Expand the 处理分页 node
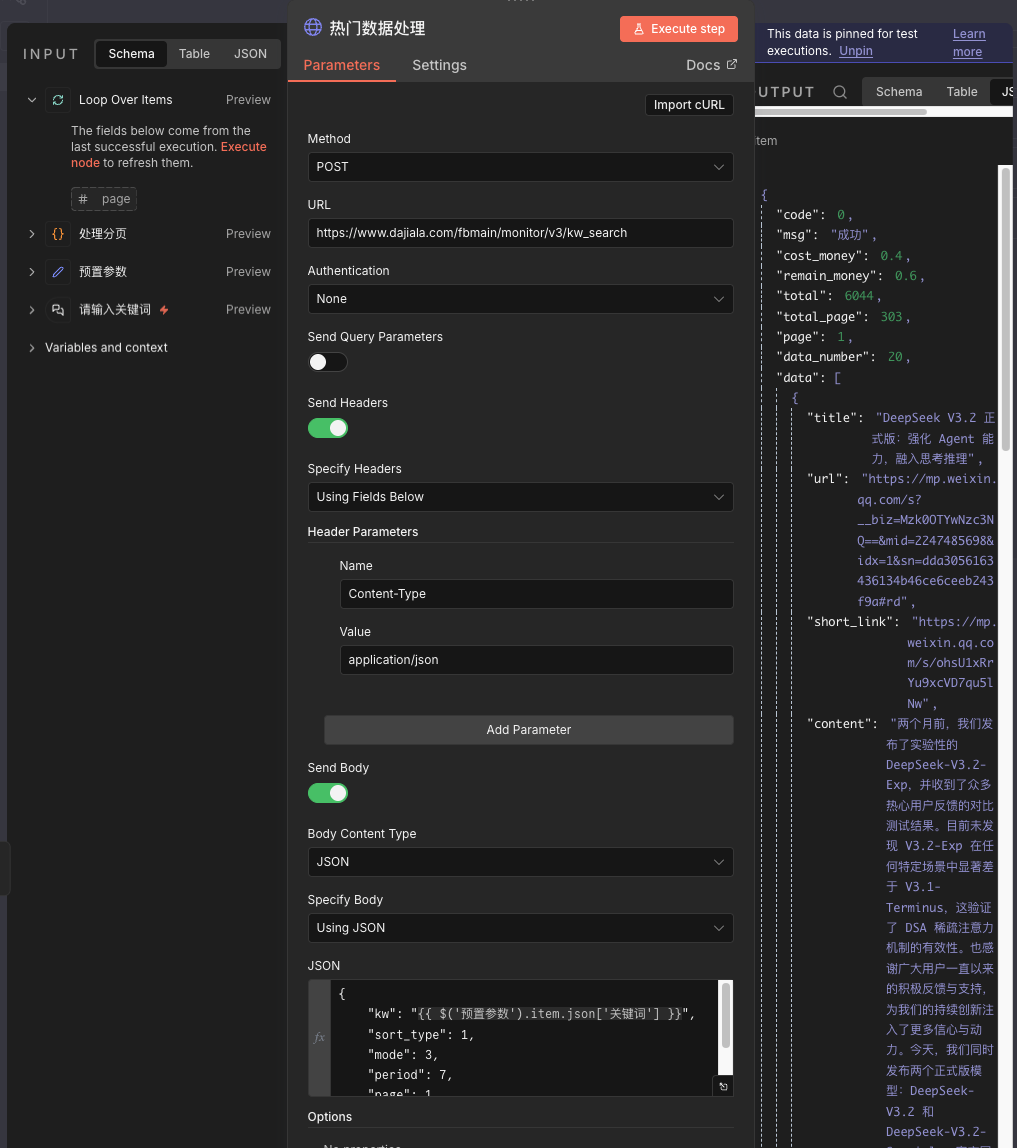1017x1148 pixels. tap(31, 234)
